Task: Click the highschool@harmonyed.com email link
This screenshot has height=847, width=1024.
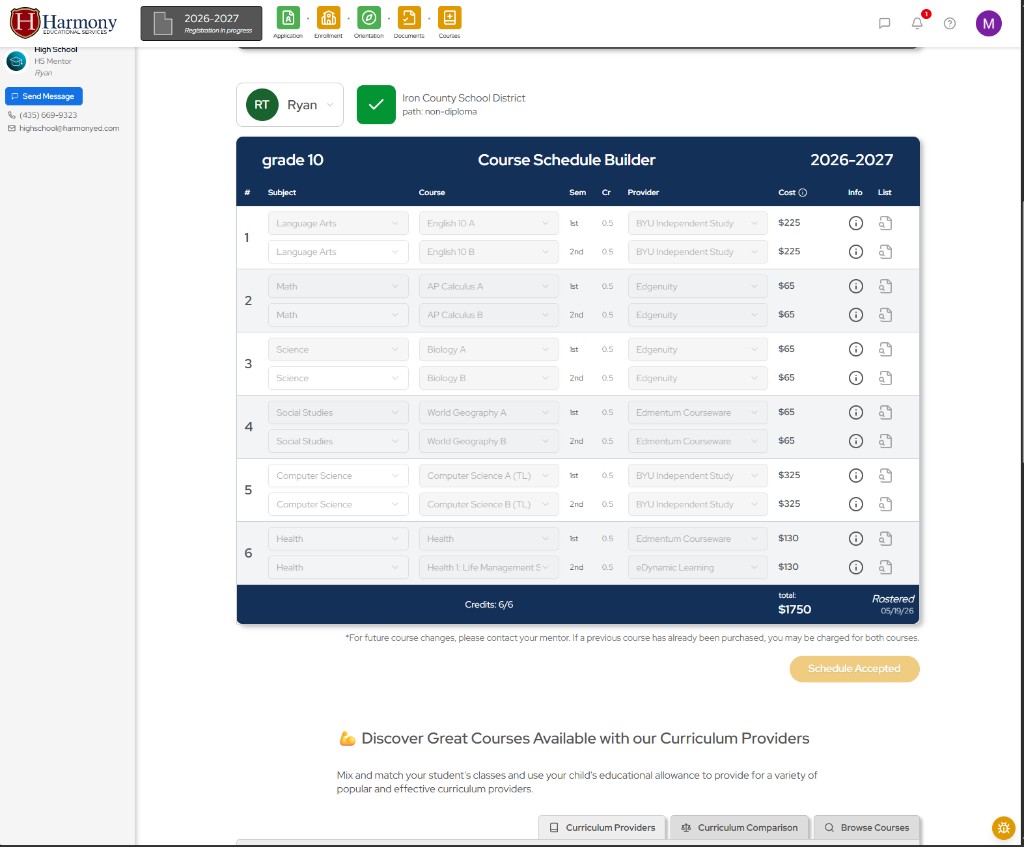Action: click(69, 129)
